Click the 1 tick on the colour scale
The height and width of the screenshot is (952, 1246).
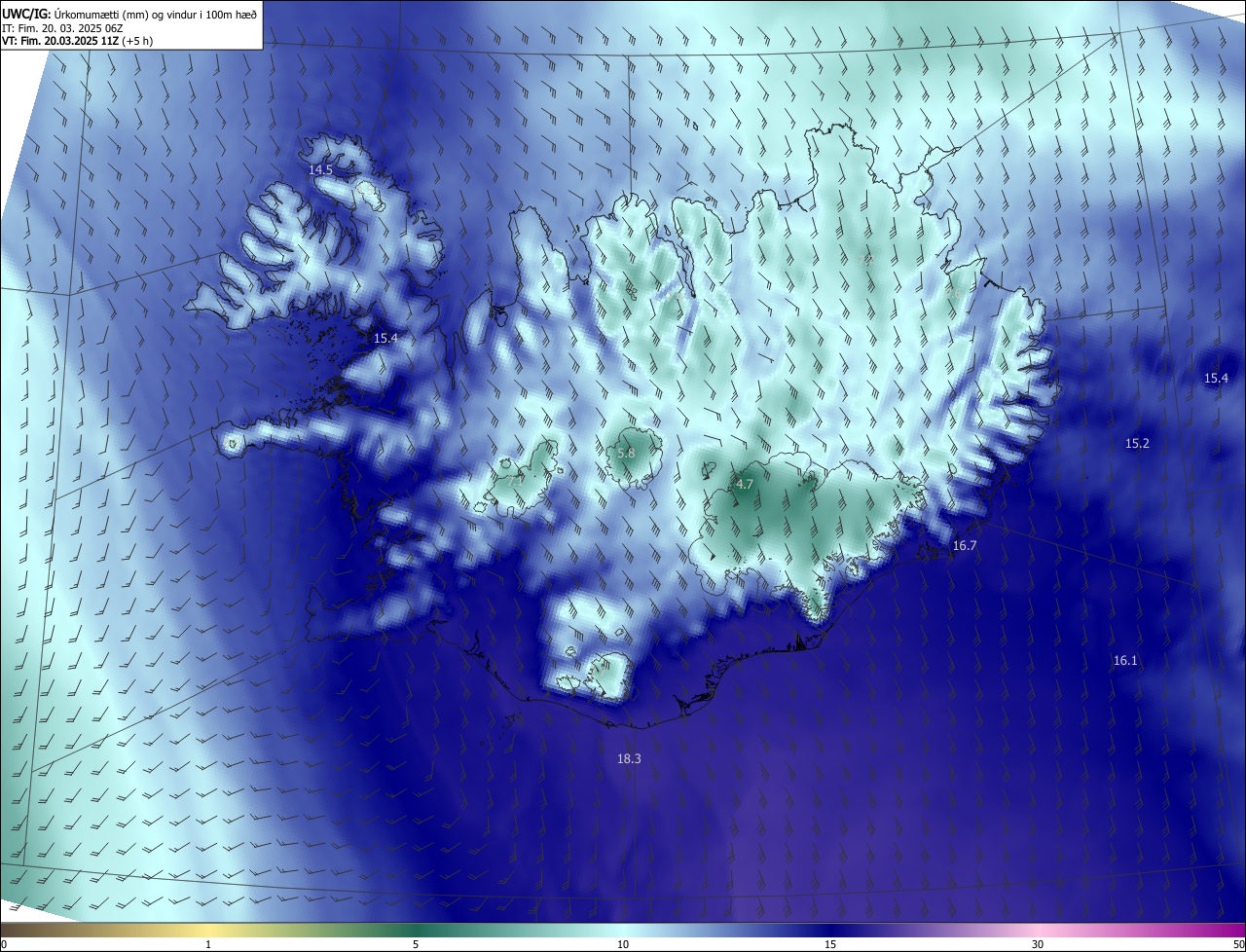[x=208, y=945]
